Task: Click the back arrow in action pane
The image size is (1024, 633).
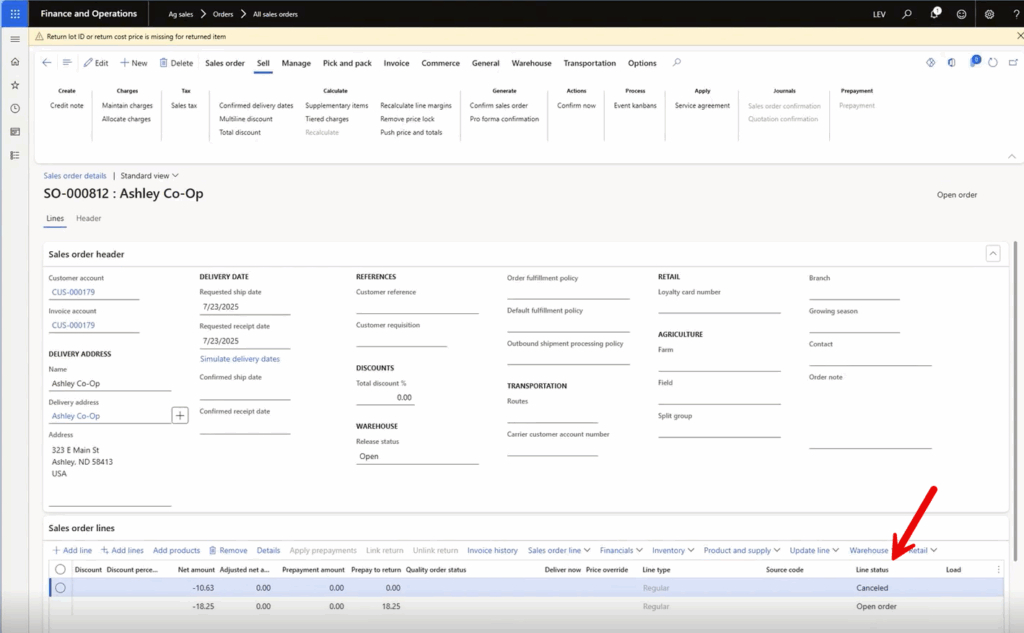Action: tap(46, 63)
